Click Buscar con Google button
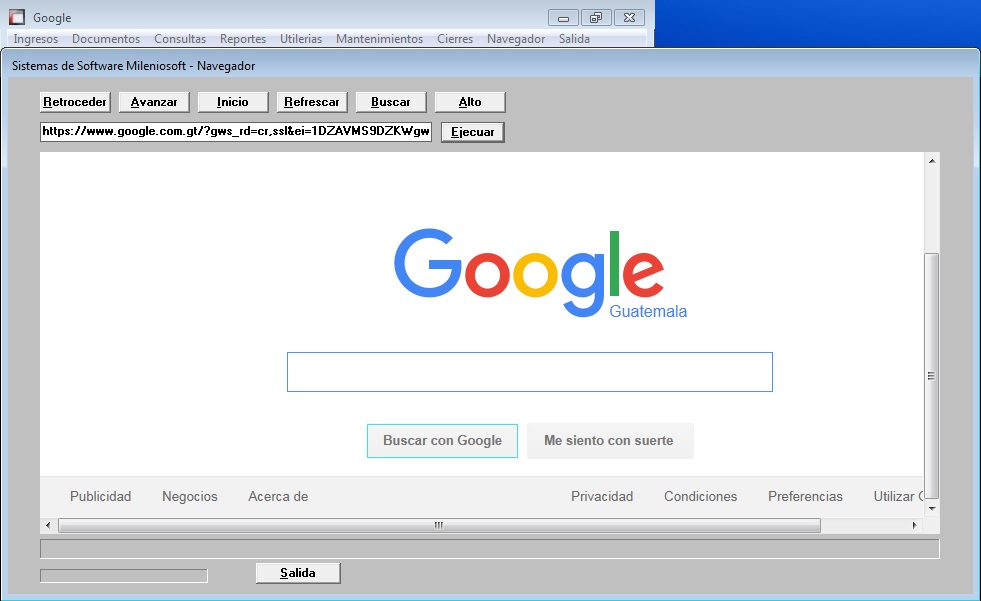Viewport: 981px width, 601px height. [442, 441]
